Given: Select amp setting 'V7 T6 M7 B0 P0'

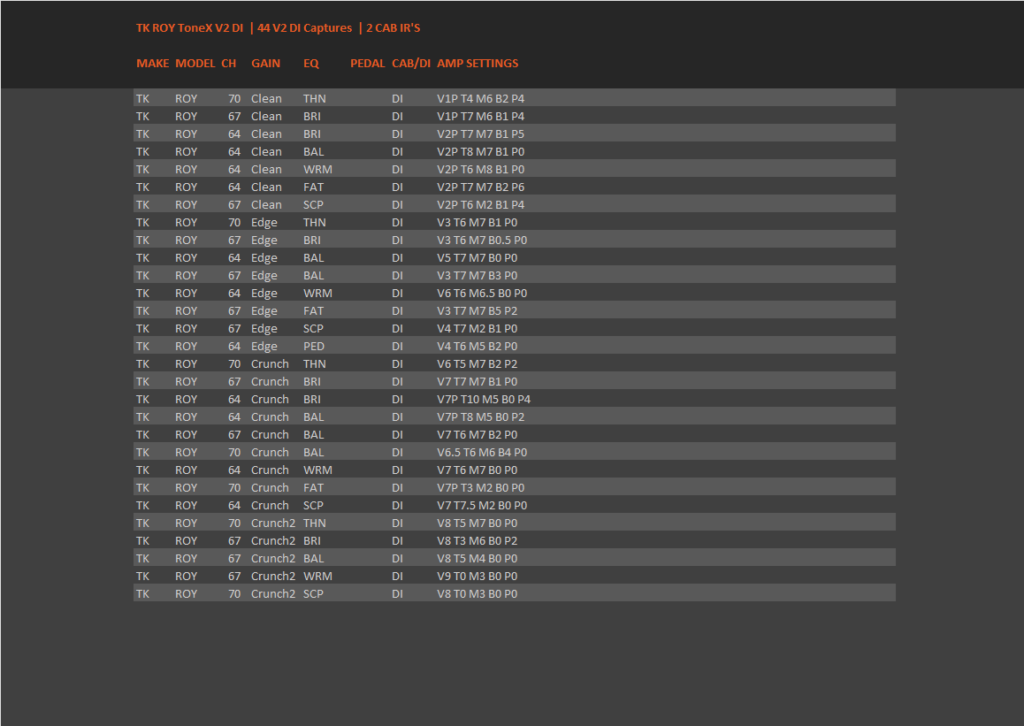Looking at the screenshot, I should click(477, 469).
